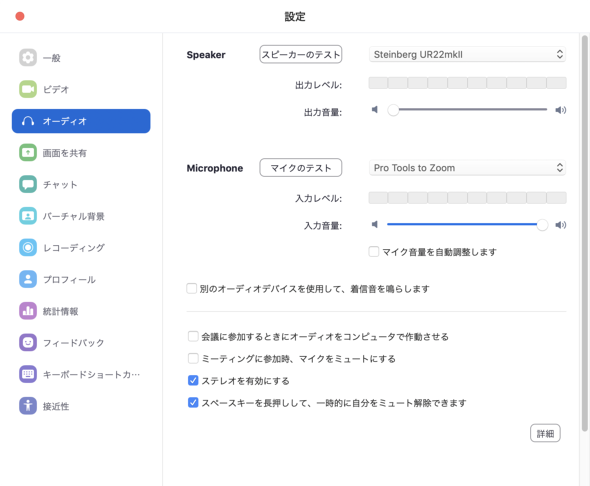Select the レコーディング recording icon
The width and height of the screenshot is (590, 486).
click(x=28, y=248)
